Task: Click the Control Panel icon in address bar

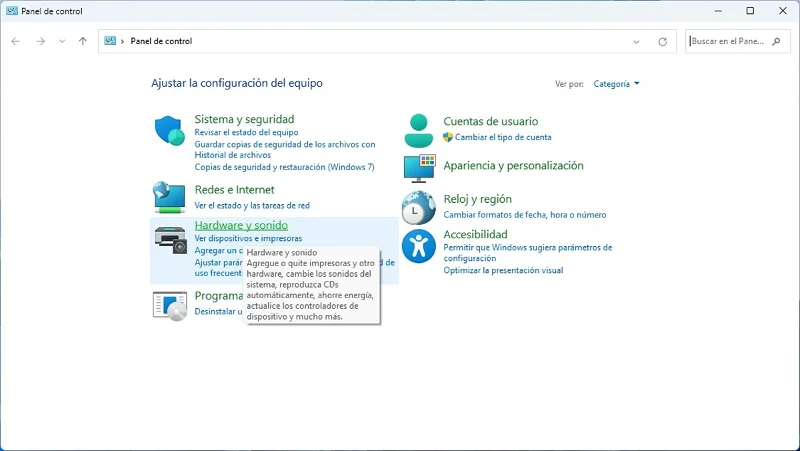Action: [x=110, y=41]
